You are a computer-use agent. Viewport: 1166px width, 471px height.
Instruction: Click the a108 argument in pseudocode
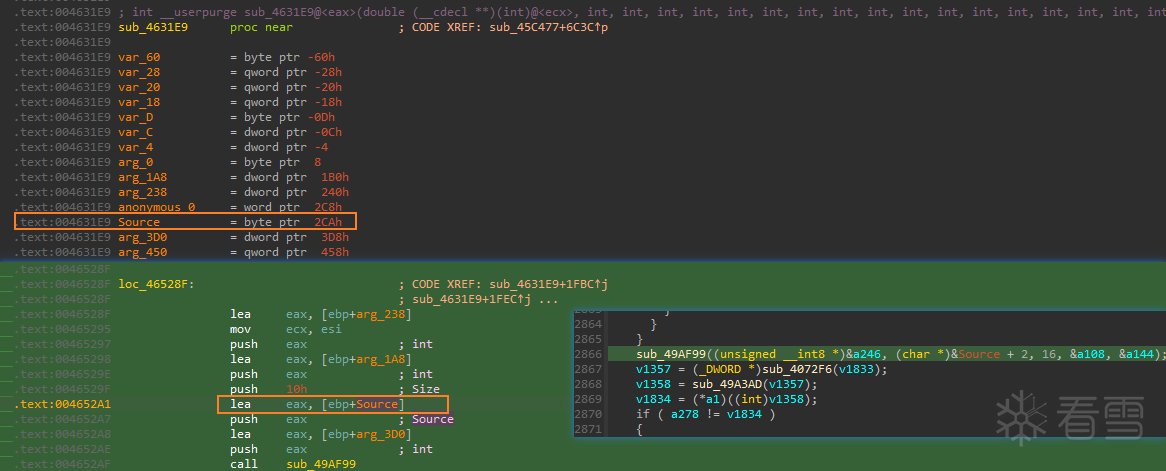coord(1093,354)
